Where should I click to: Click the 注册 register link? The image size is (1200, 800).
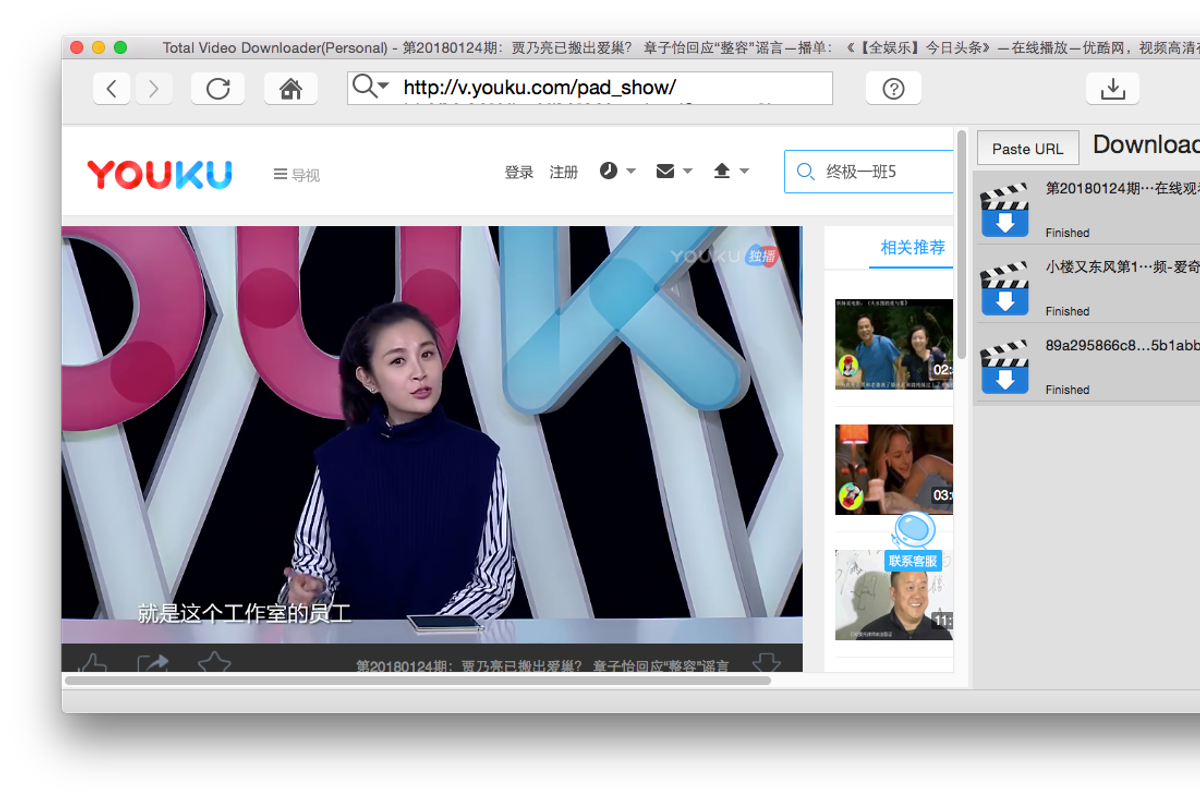(564, 172)
